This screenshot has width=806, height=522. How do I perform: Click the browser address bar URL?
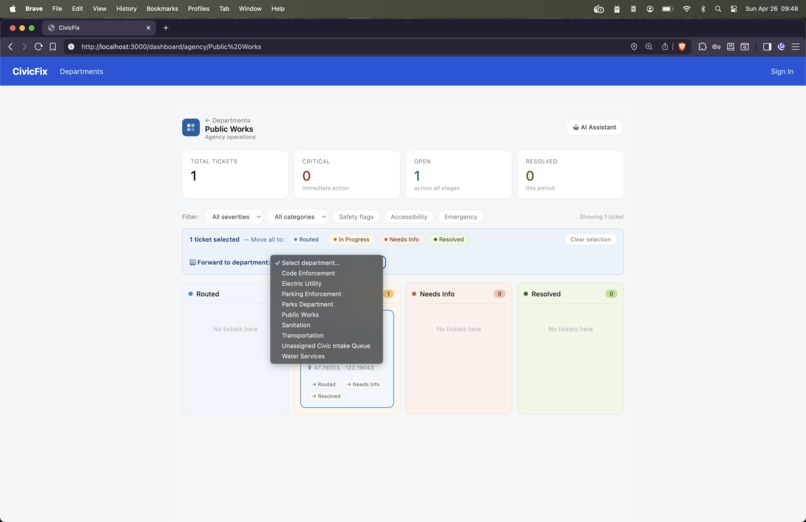click(171, 47)
